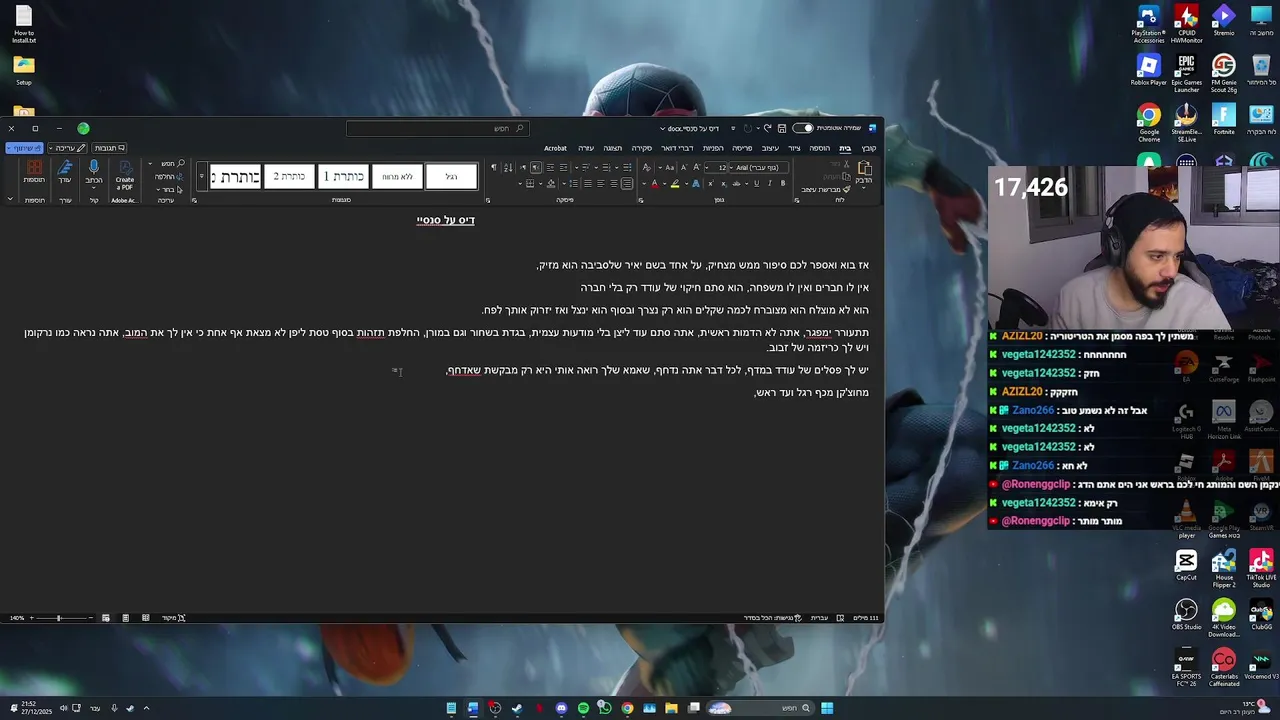Toggle Italic formatting
This screenshot has width=1280, height=720.
pos(769,184)
